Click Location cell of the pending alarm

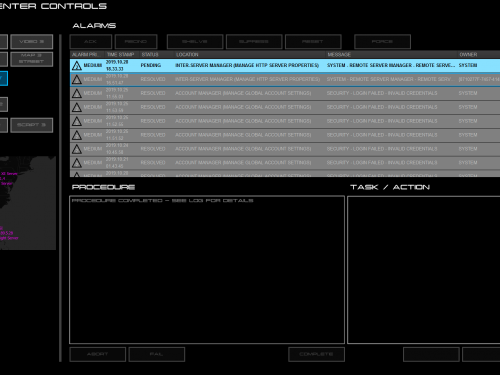click(x=247, y=65)
